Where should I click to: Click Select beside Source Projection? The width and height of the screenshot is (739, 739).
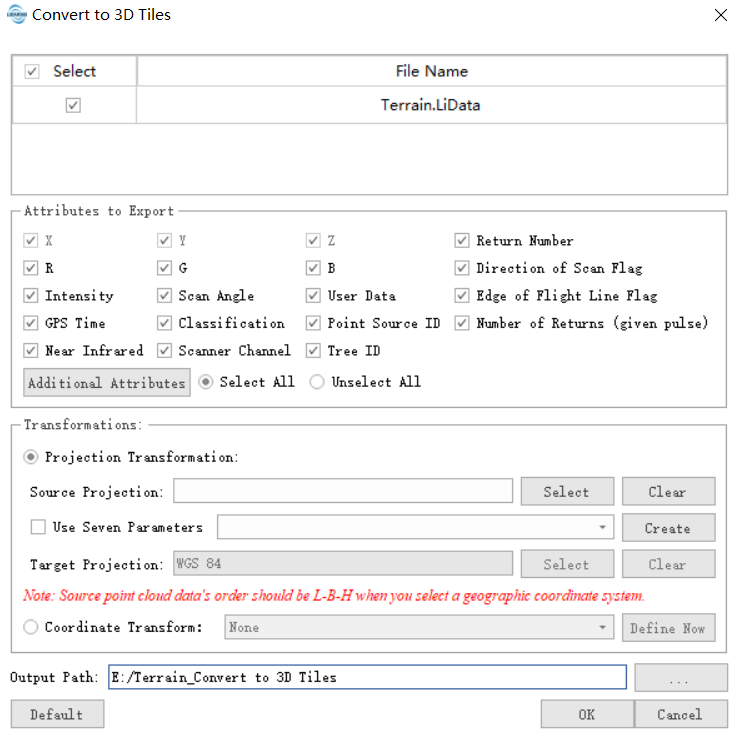click(x=566, y=492)
